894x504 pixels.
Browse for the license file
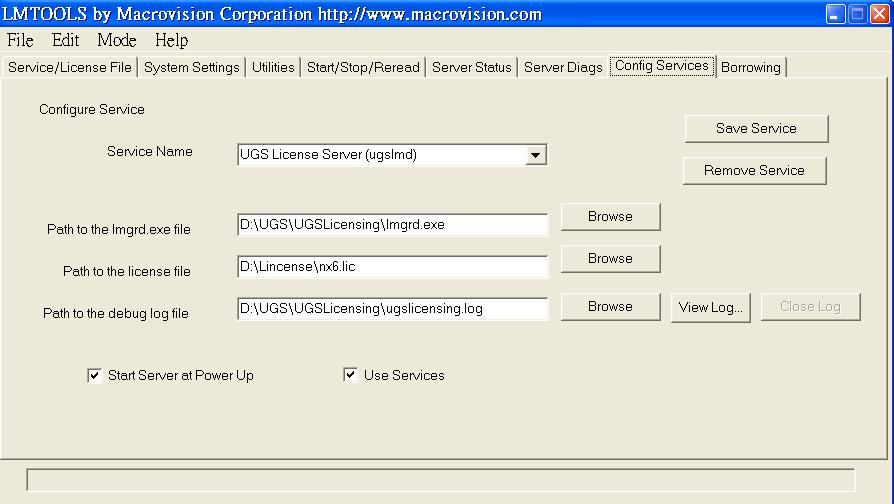coord(611,258)
